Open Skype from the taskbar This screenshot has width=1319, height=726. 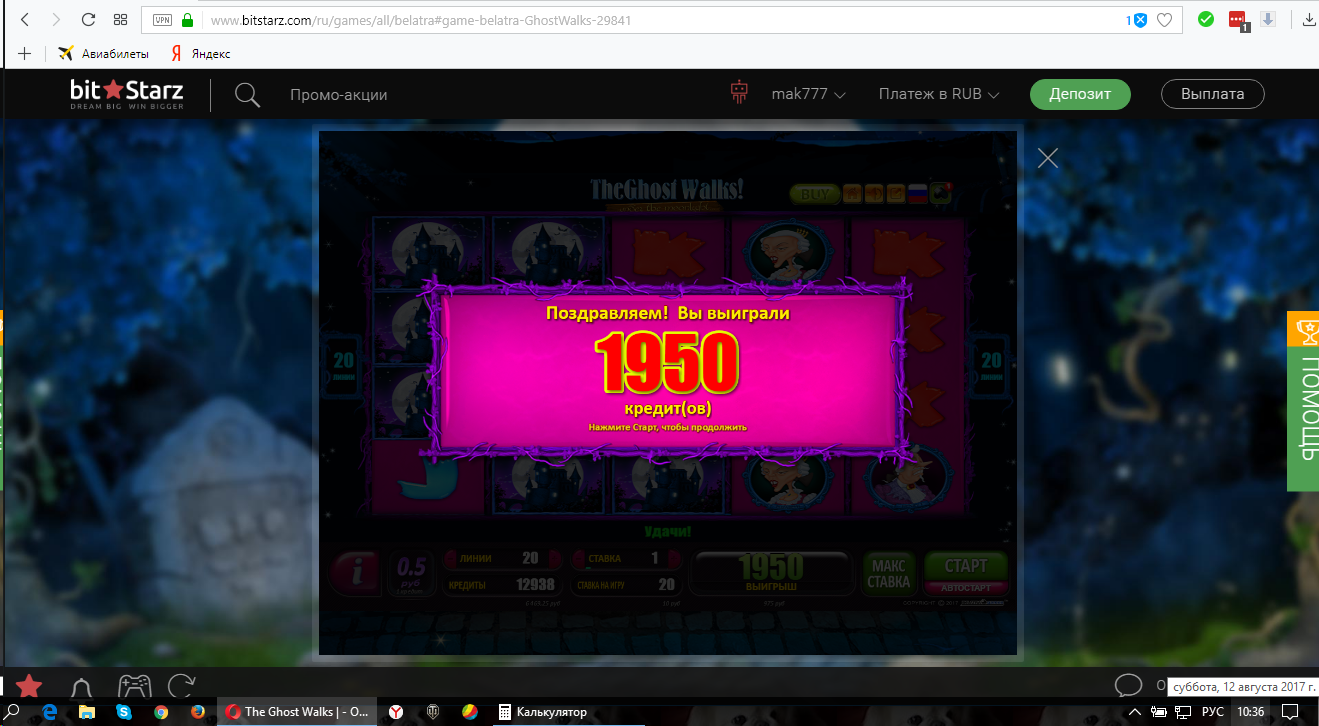124,712
